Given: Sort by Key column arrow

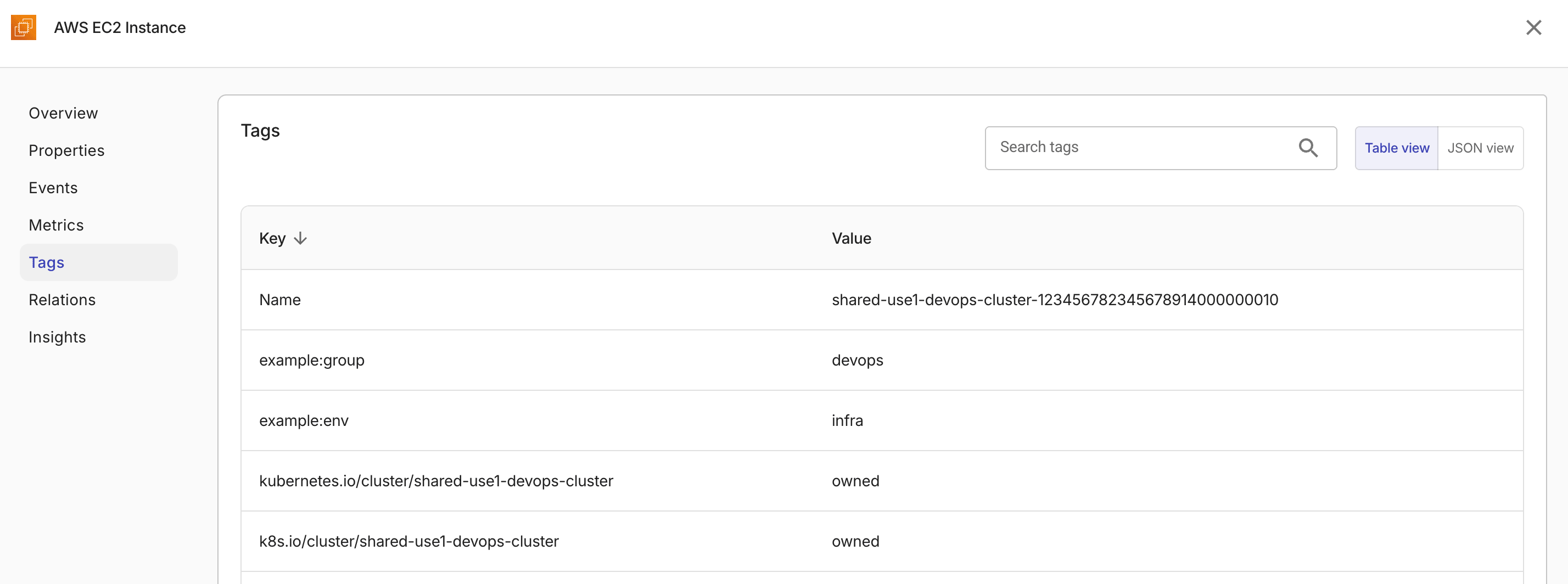Looking at the screenshot, I should coord(300,238).
